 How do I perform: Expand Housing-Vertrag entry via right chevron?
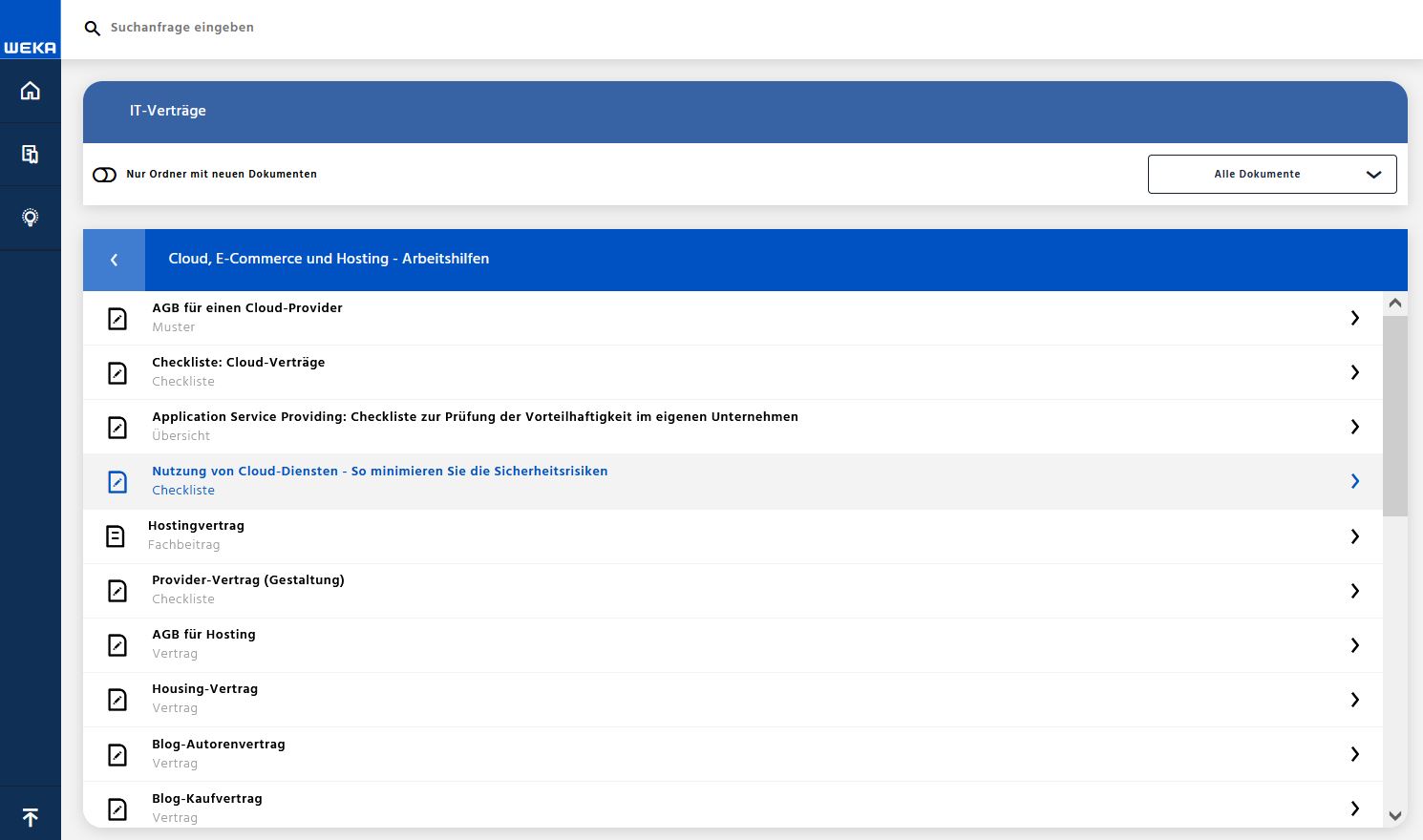coord(1354,700)
